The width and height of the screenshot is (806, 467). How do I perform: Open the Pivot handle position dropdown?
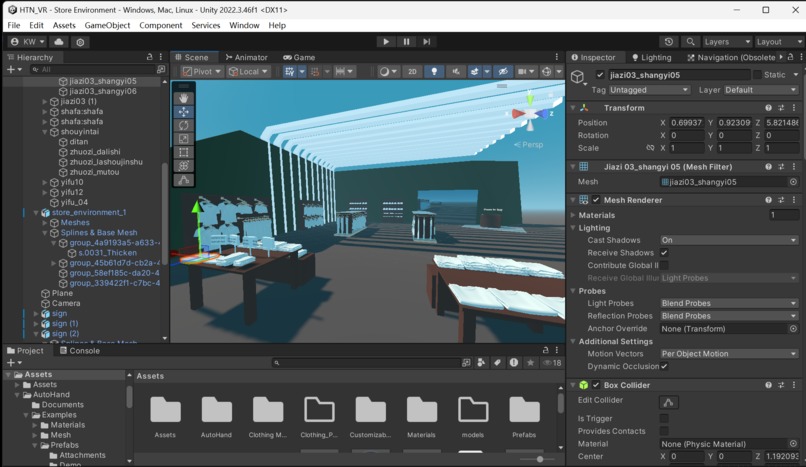tap(202, 71)
